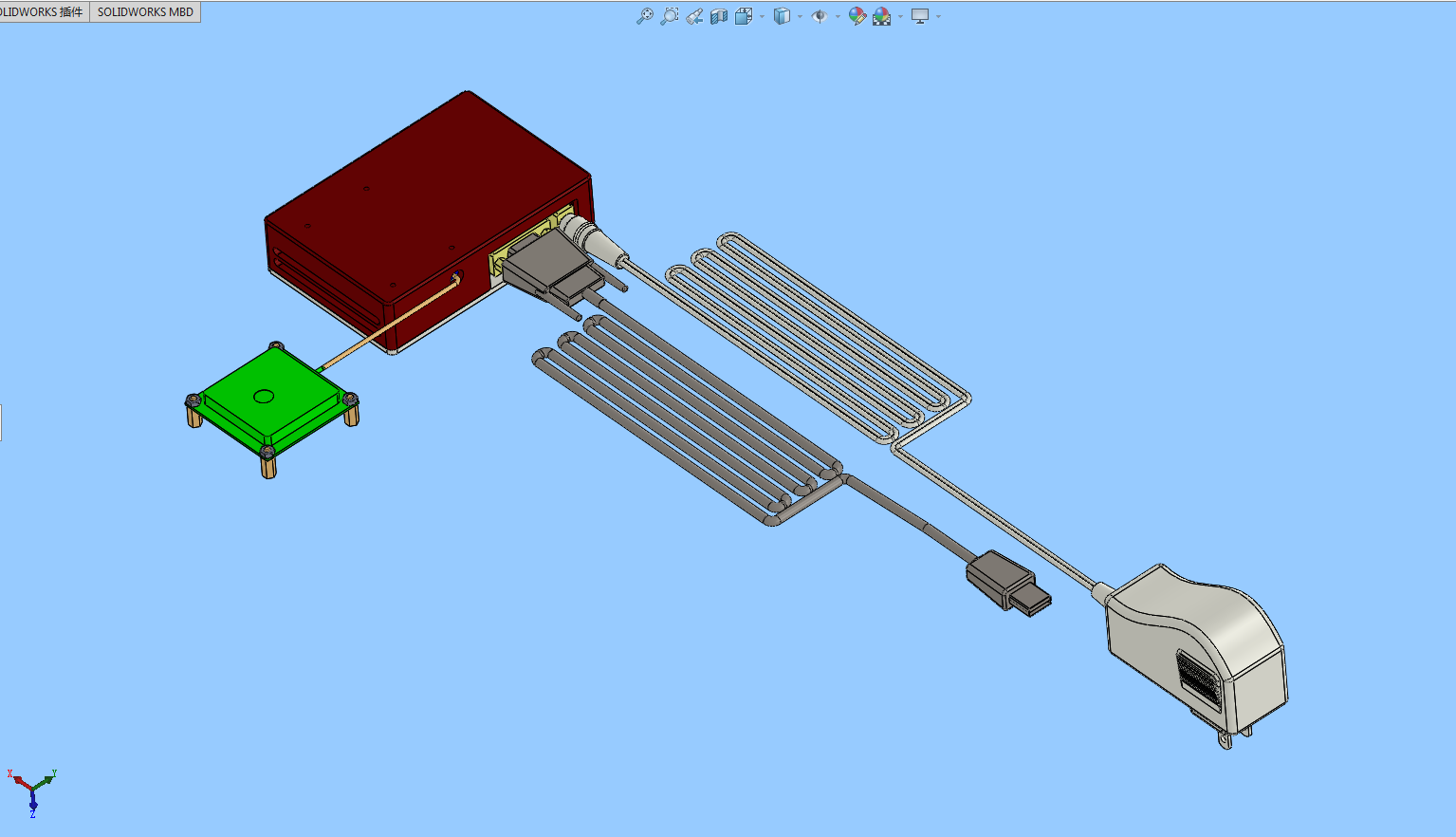Select the coiled dark gray USB cable

[x=688, y=422]
